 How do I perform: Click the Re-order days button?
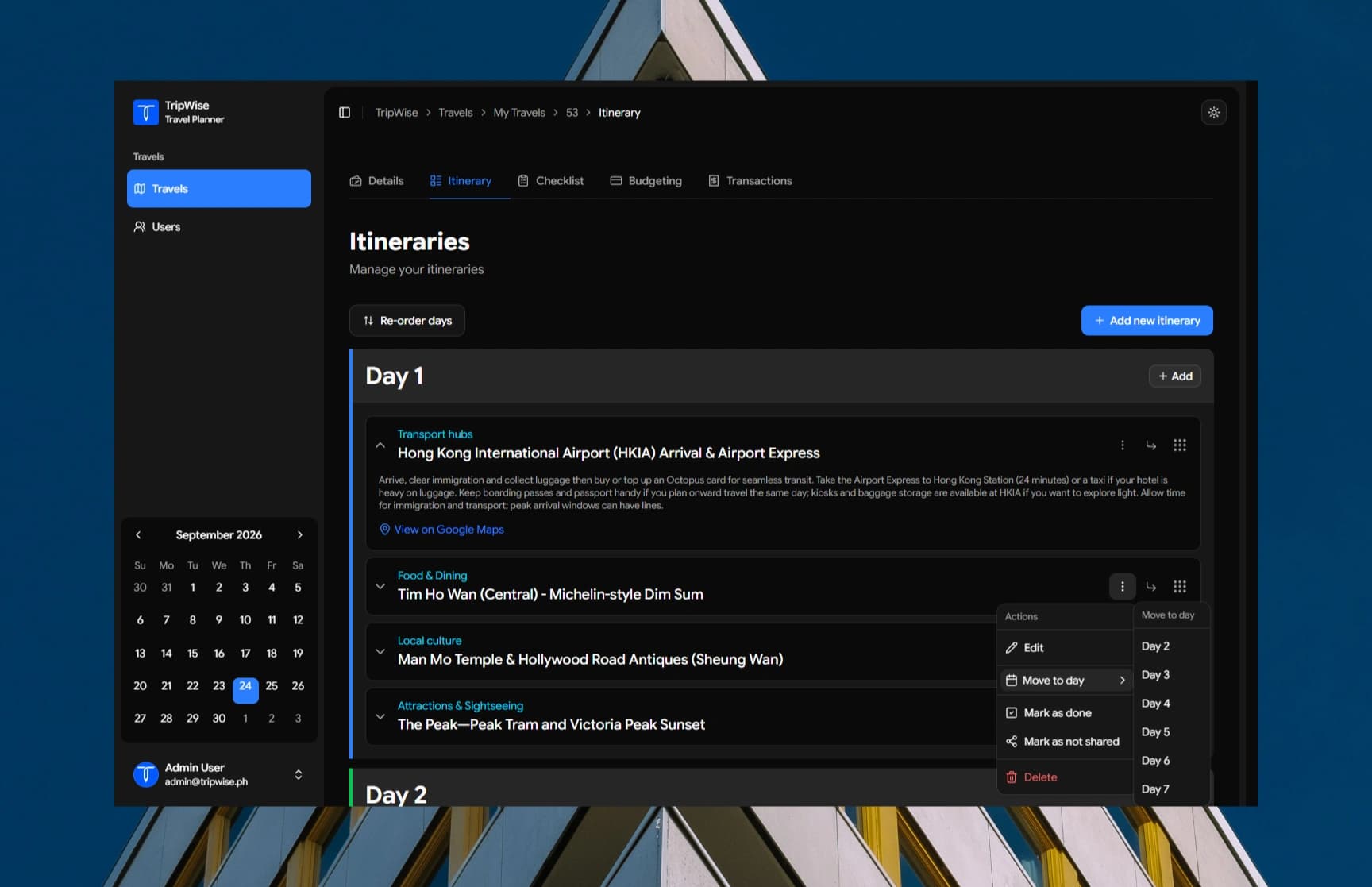coord(407,321)
